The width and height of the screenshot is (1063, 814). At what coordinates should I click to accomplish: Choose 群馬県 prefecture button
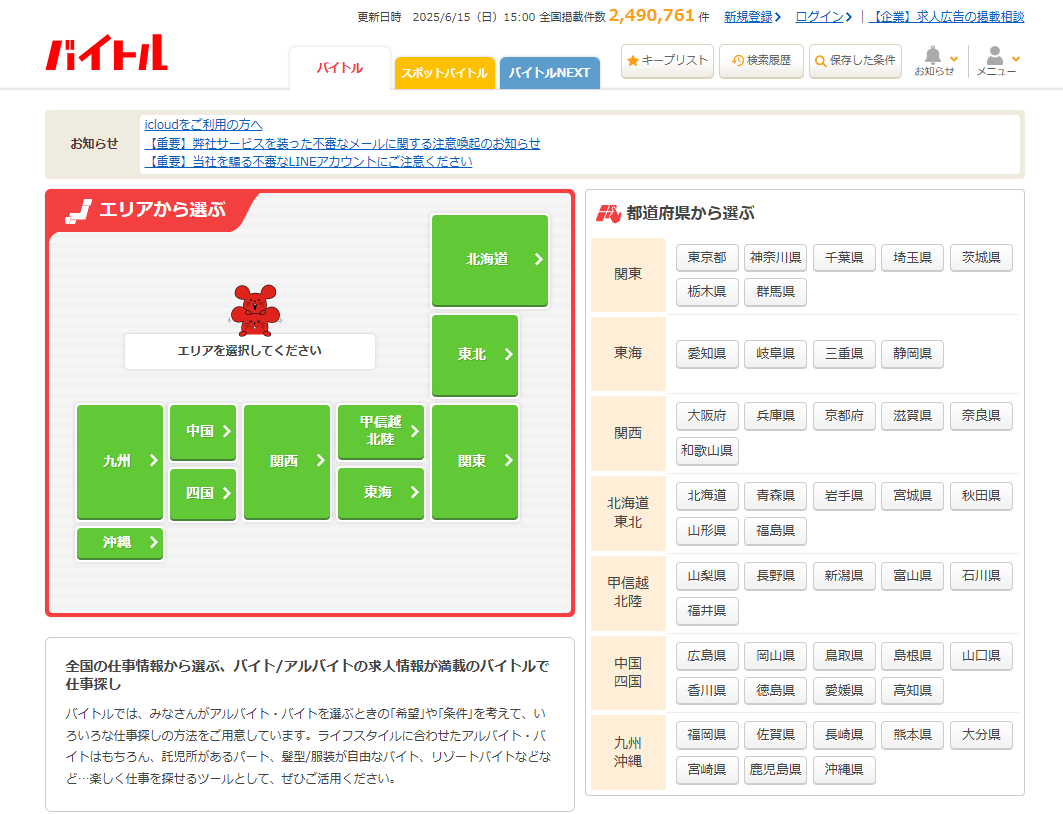[776, 292]
